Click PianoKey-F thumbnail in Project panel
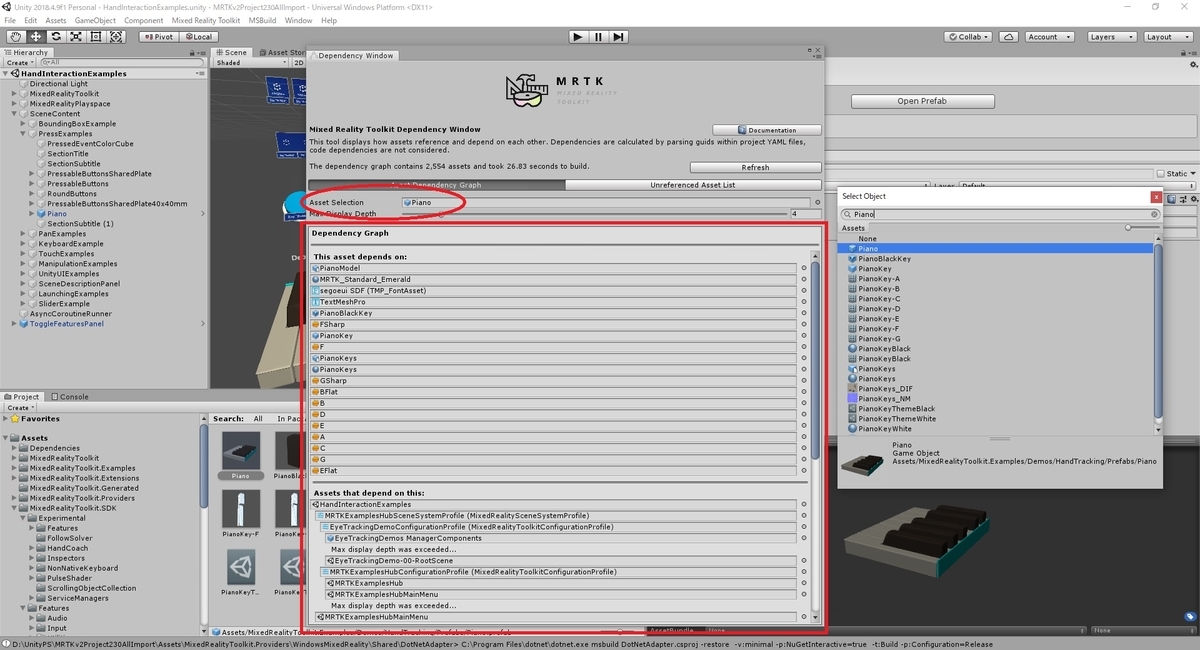 click(x=240, y=509)
